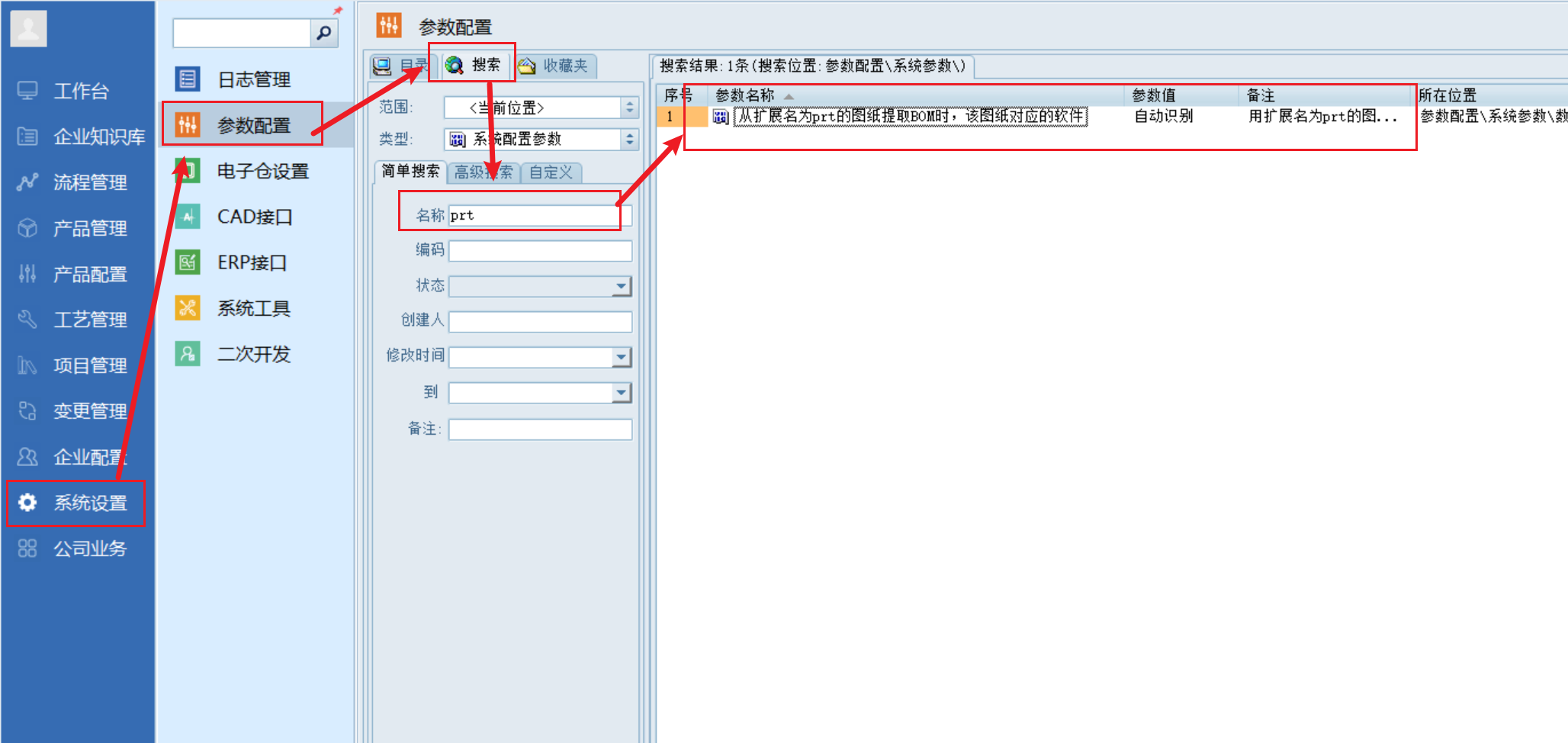Open CAD接口 menu entry

click(233, 217)
